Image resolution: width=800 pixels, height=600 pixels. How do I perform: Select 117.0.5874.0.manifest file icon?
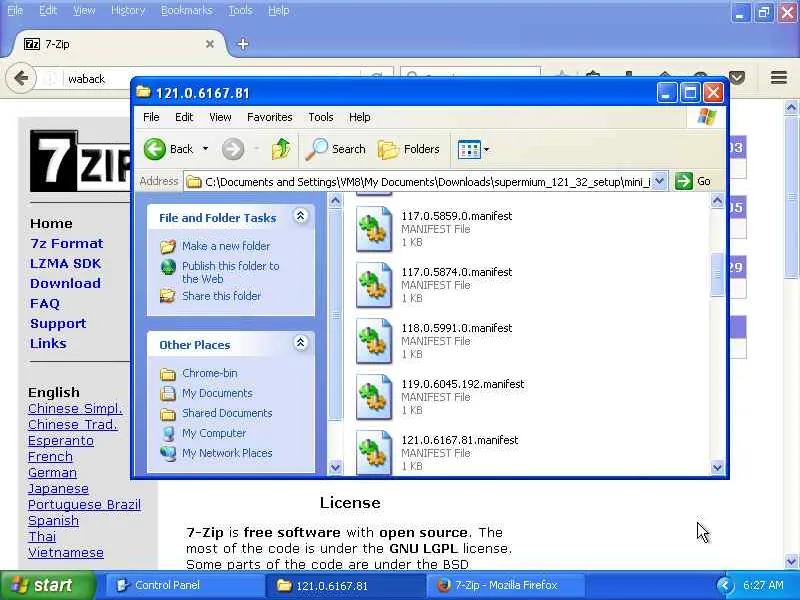[374, 285]
